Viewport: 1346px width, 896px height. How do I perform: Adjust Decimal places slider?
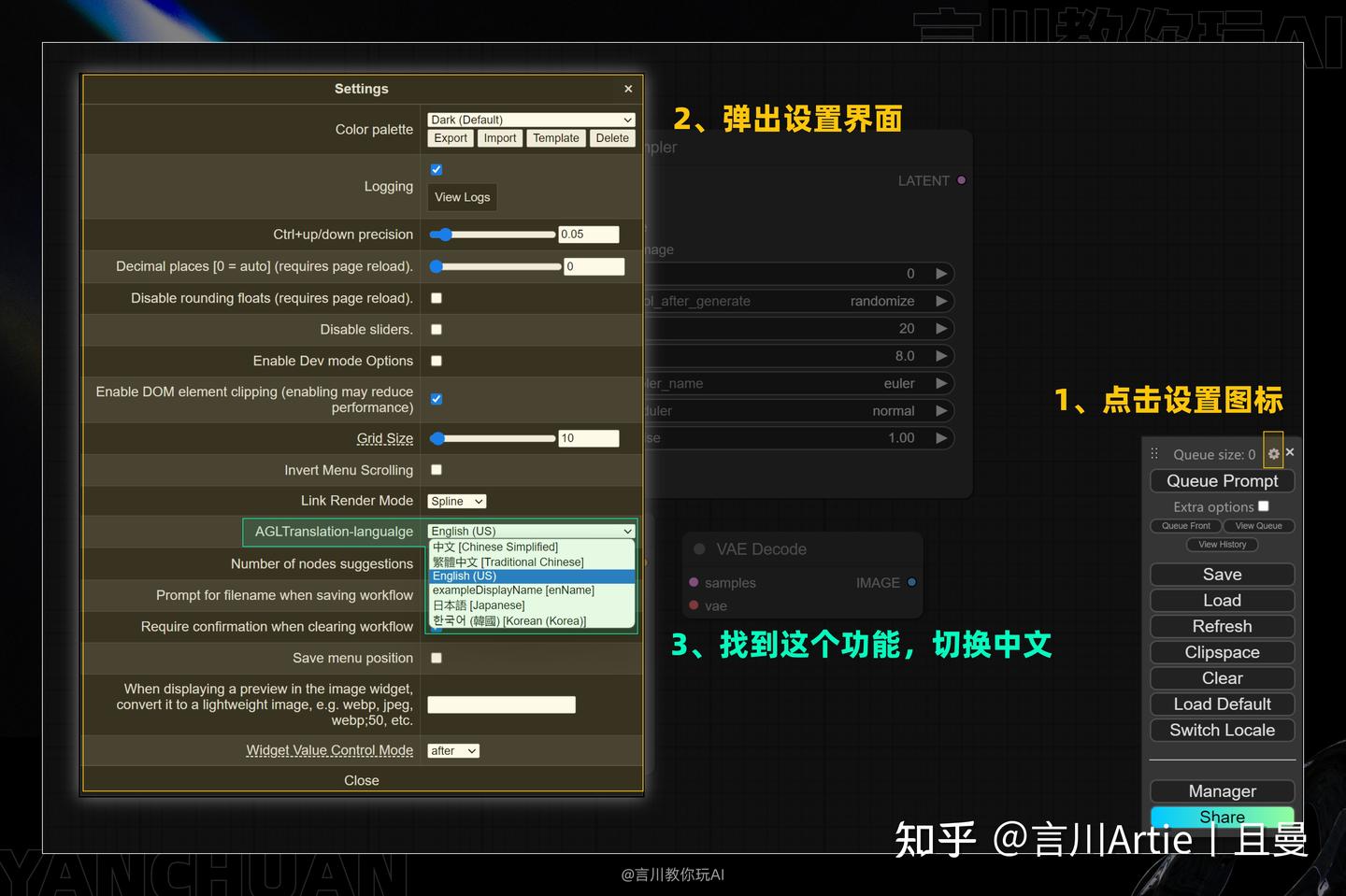(494, 266)
